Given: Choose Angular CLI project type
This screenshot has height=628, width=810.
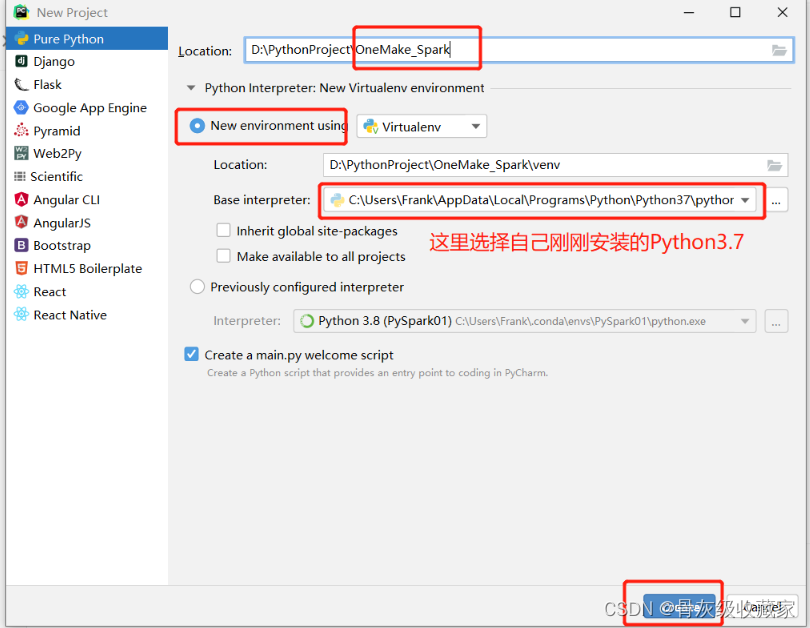Looking at the screenshot, I should tap(87, 200).
